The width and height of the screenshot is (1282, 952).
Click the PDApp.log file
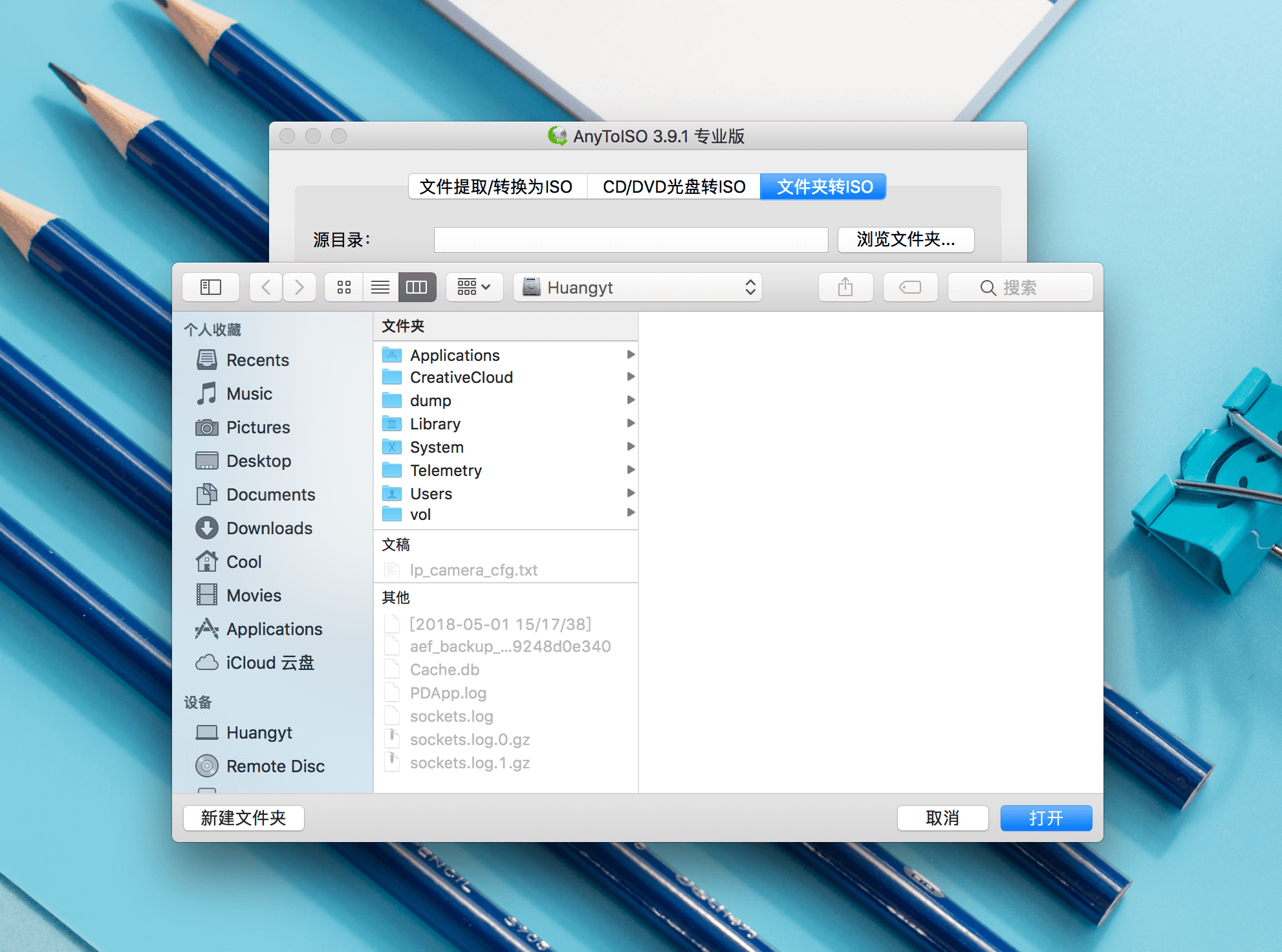coord(506,693)
